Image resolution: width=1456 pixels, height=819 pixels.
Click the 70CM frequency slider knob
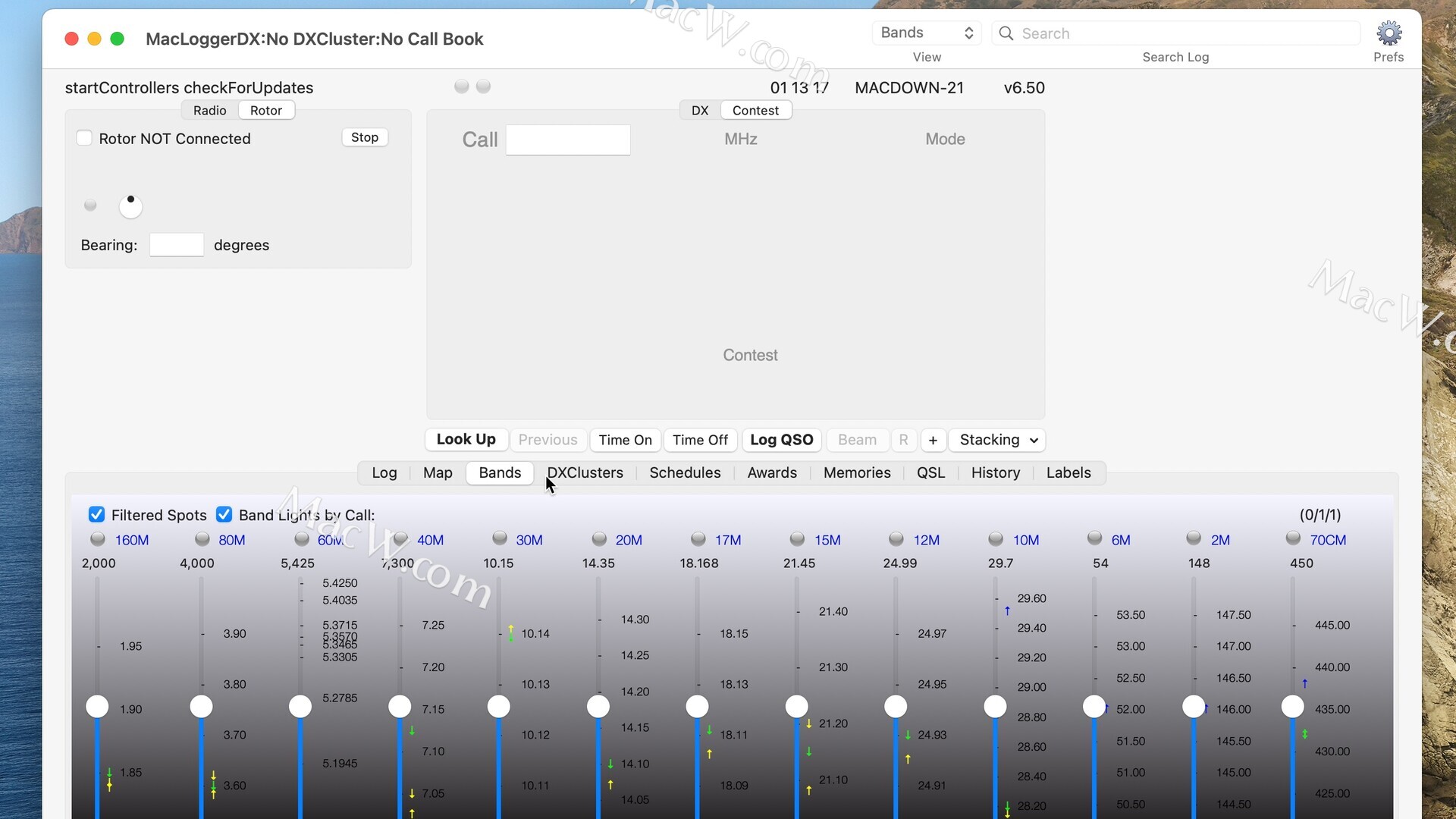(x=1293, y=706)
